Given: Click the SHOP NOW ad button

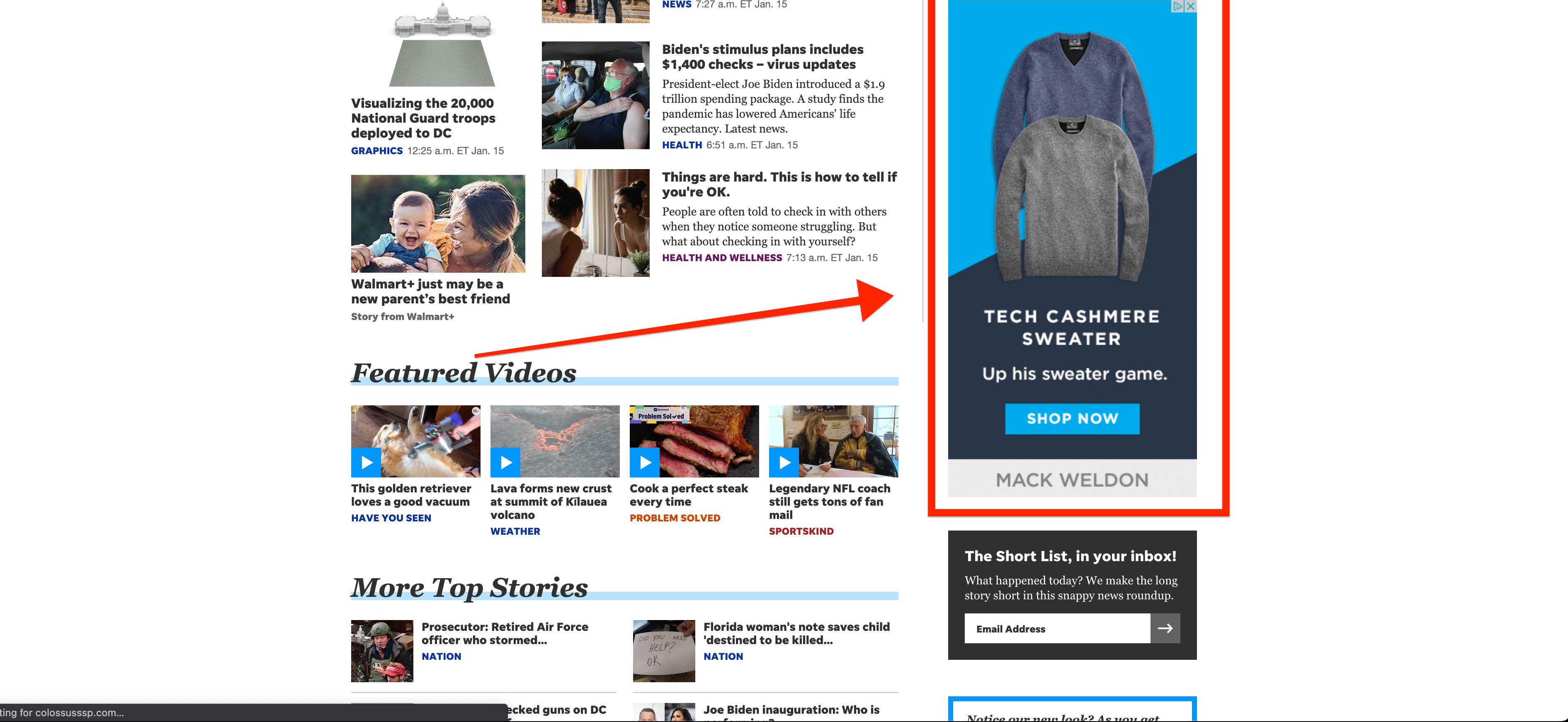Looking at the screenshot, I should tap(1072, 419).
